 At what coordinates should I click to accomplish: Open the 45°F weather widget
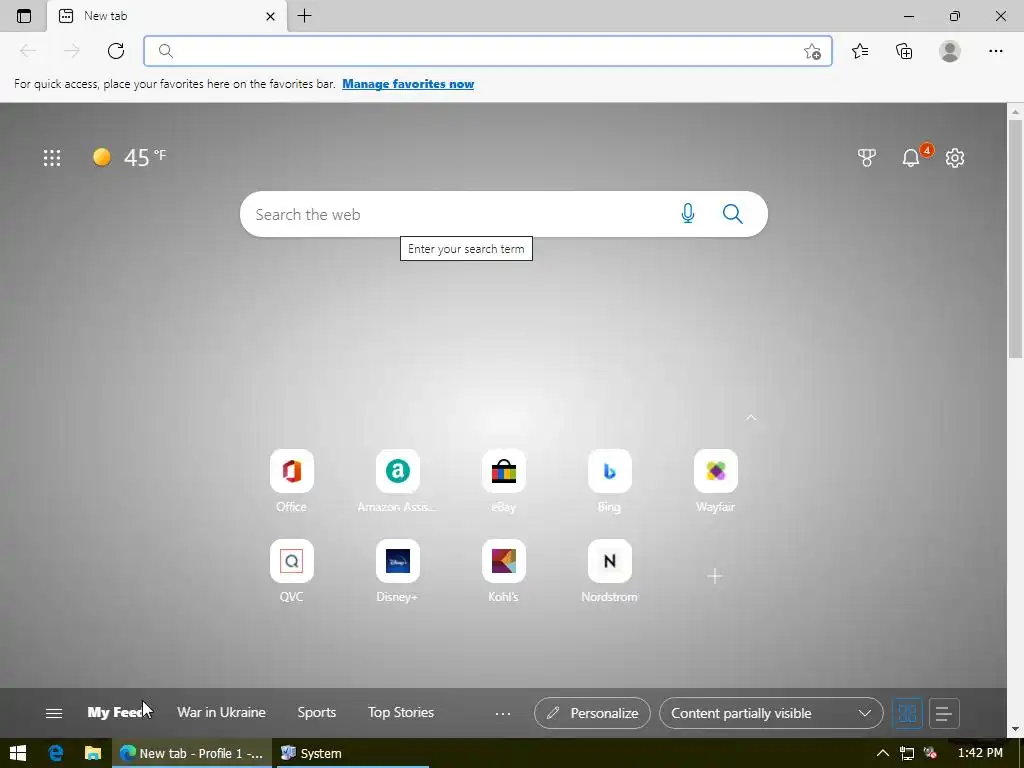pyautogui.click(x=129, y=157)
